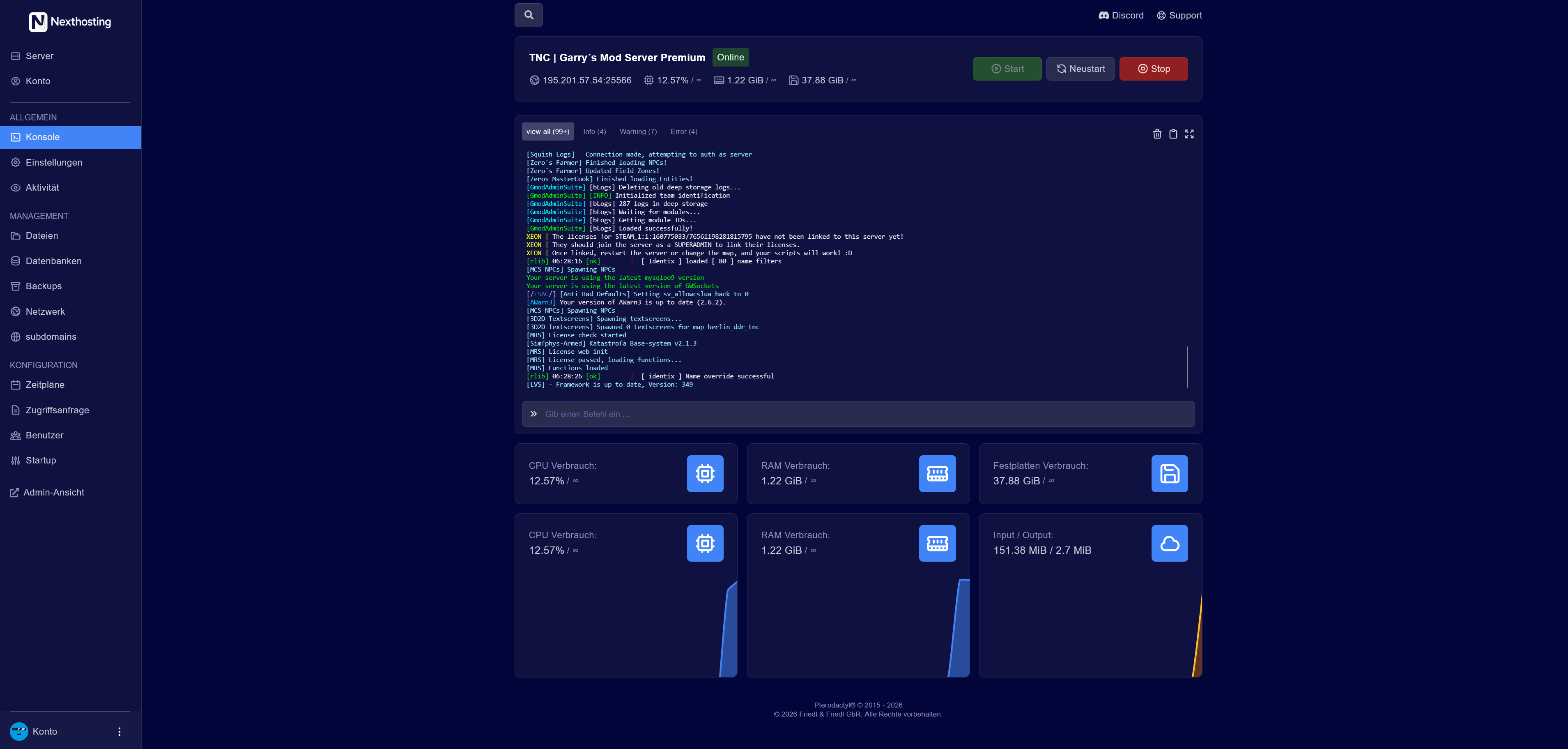This screenshot has width=1568, height=749.
Task: Open Backups page
Action: (x=71, y=286)
